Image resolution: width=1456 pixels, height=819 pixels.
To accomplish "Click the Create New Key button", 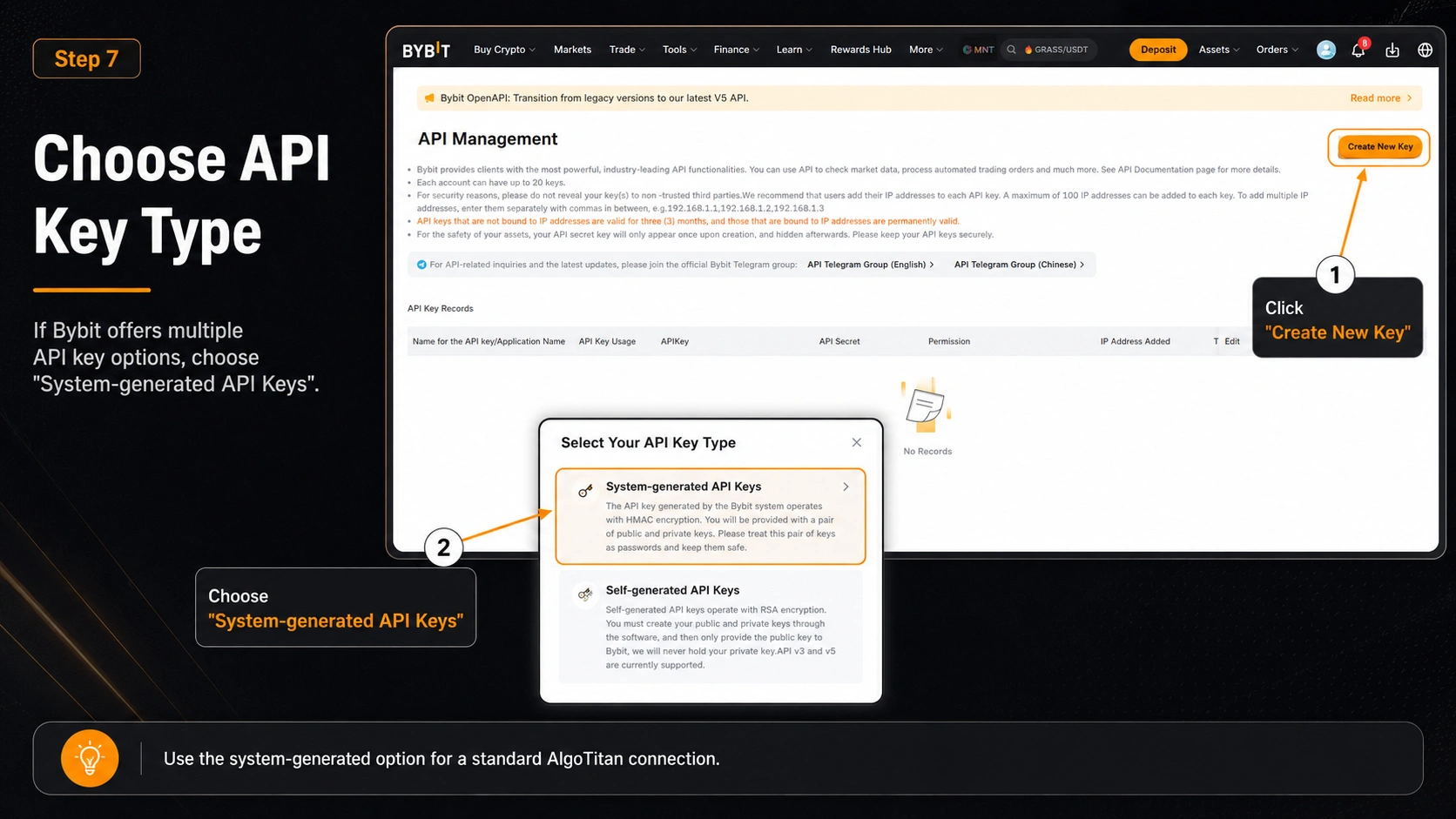I will pos(1380,147).
